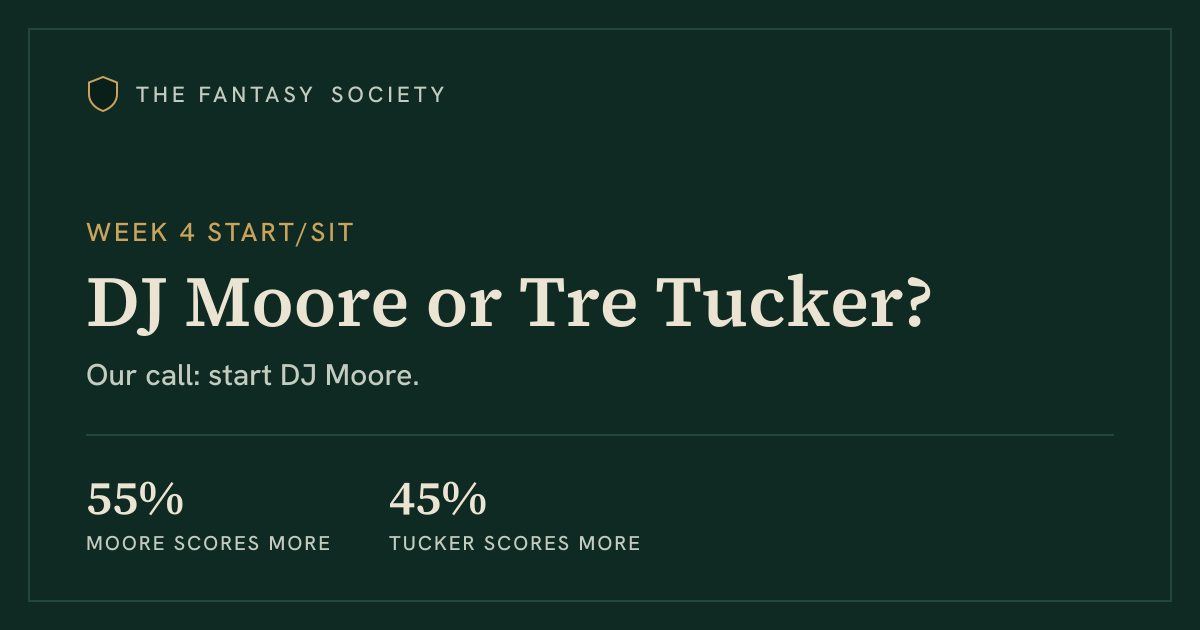
Task: Click the word Moore in the headline
Action: tap(299, 302)
